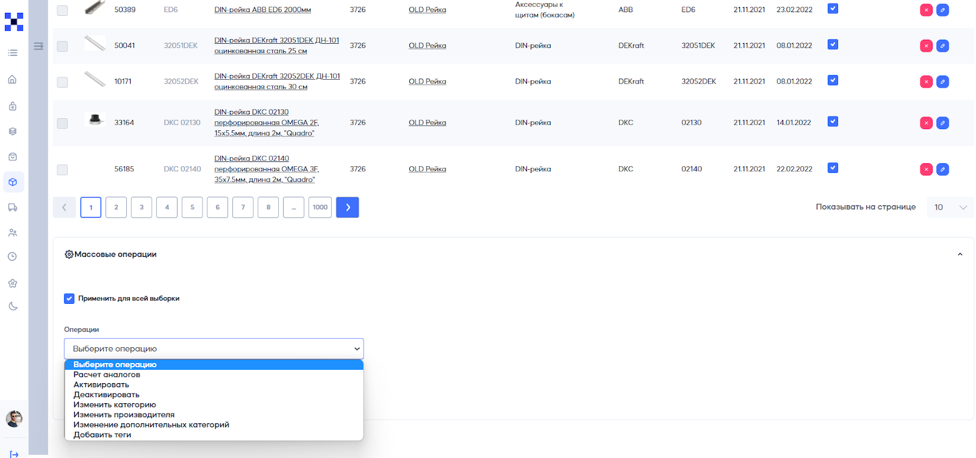Screen dimensions: 976x458
Task: Go to the next page with arrow button
Action: click(347, 207)
